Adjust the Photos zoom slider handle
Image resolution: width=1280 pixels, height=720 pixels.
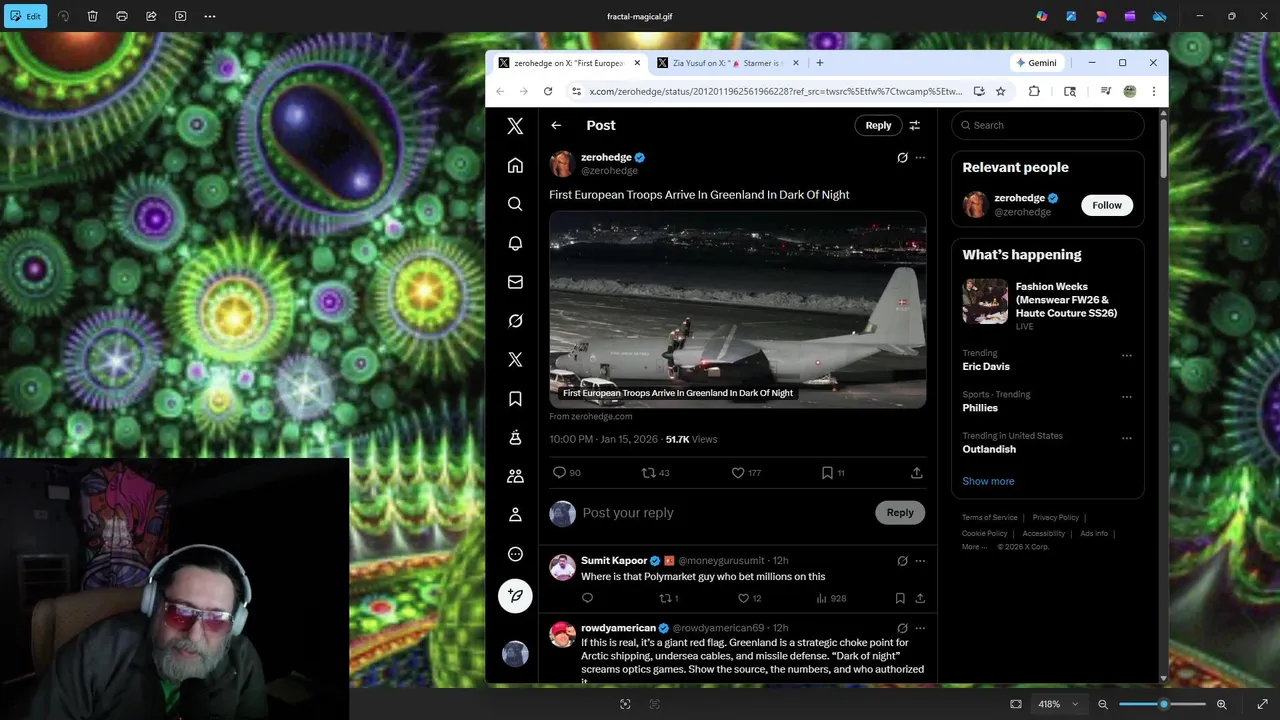pyautogui.click(x=1164, y=704)
